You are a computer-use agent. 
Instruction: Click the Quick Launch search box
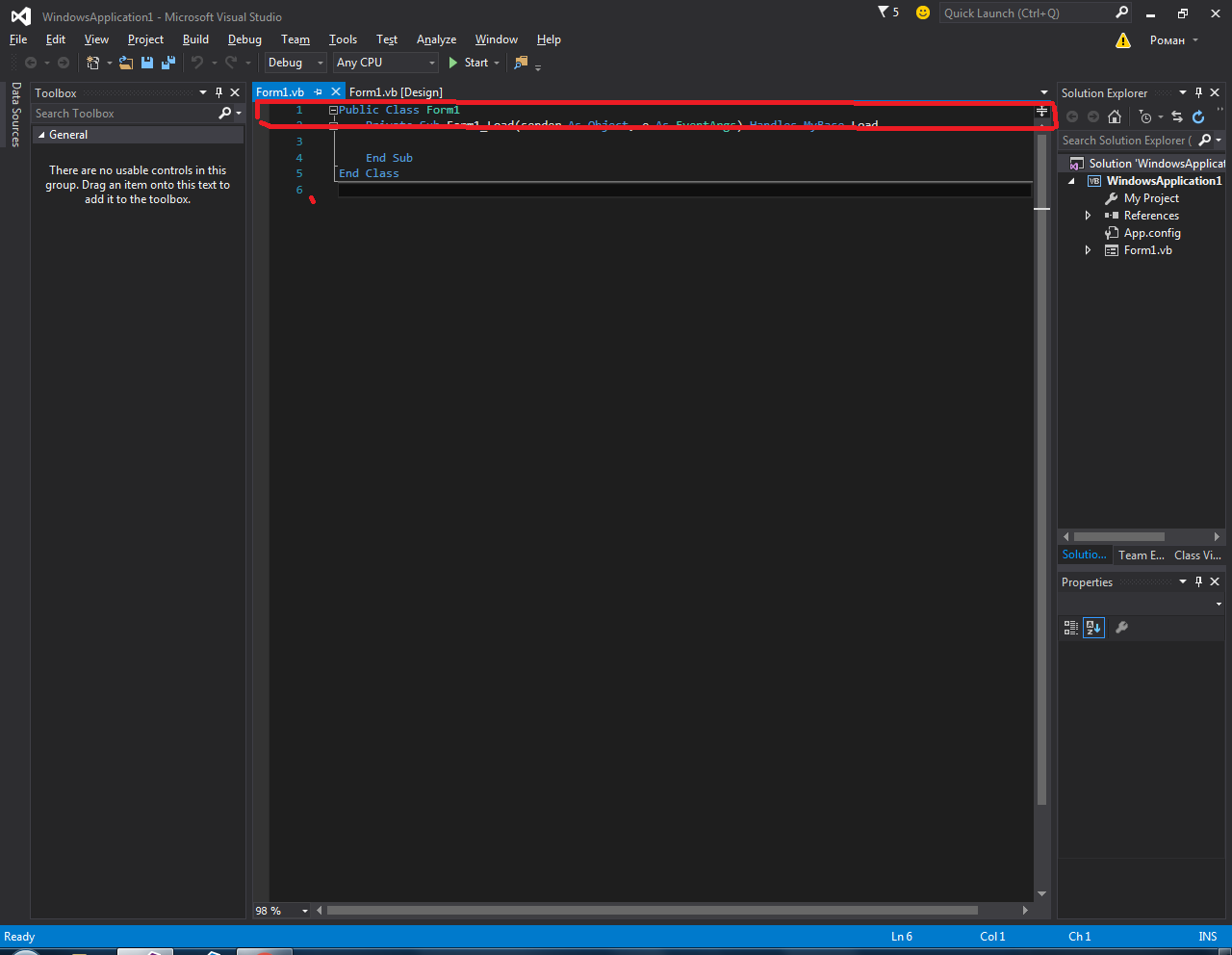click(x=1025, y=13)
